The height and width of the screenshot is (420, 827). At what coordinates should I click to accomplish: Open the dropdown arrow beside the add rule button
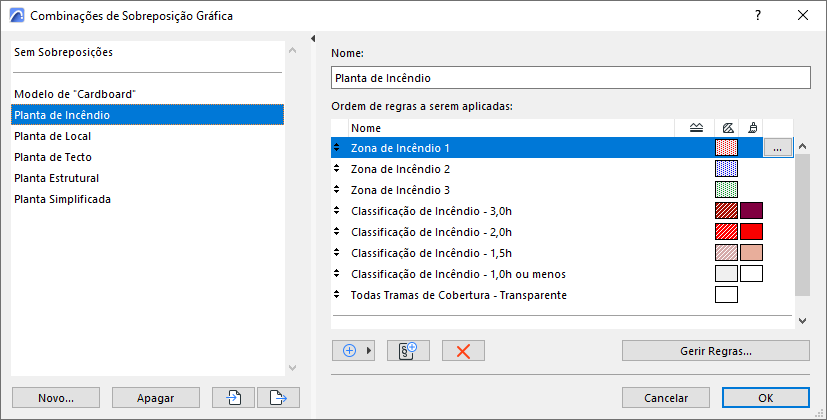(x=369, y=351)
